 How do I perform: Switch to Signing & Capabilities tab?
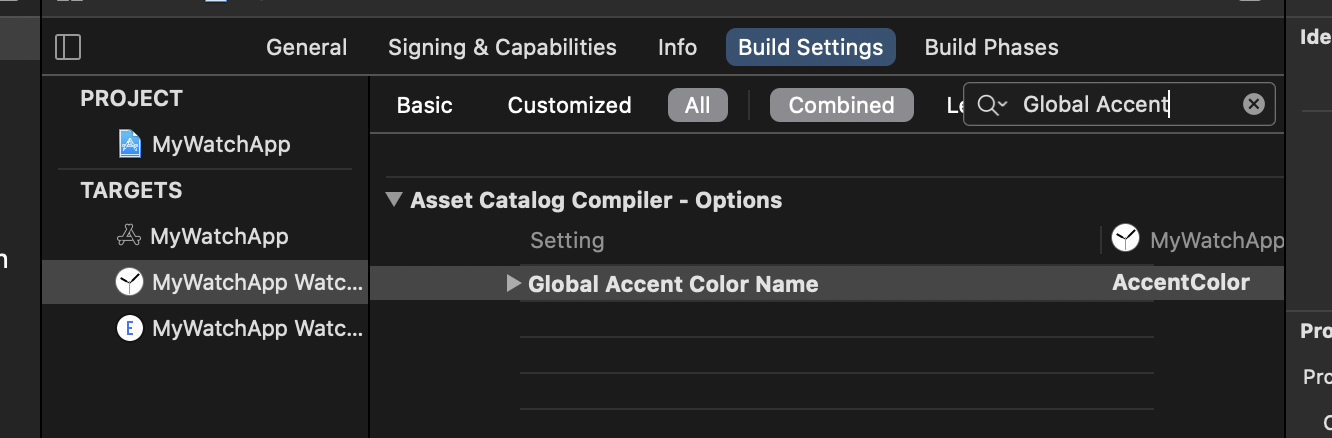[502, 47]
